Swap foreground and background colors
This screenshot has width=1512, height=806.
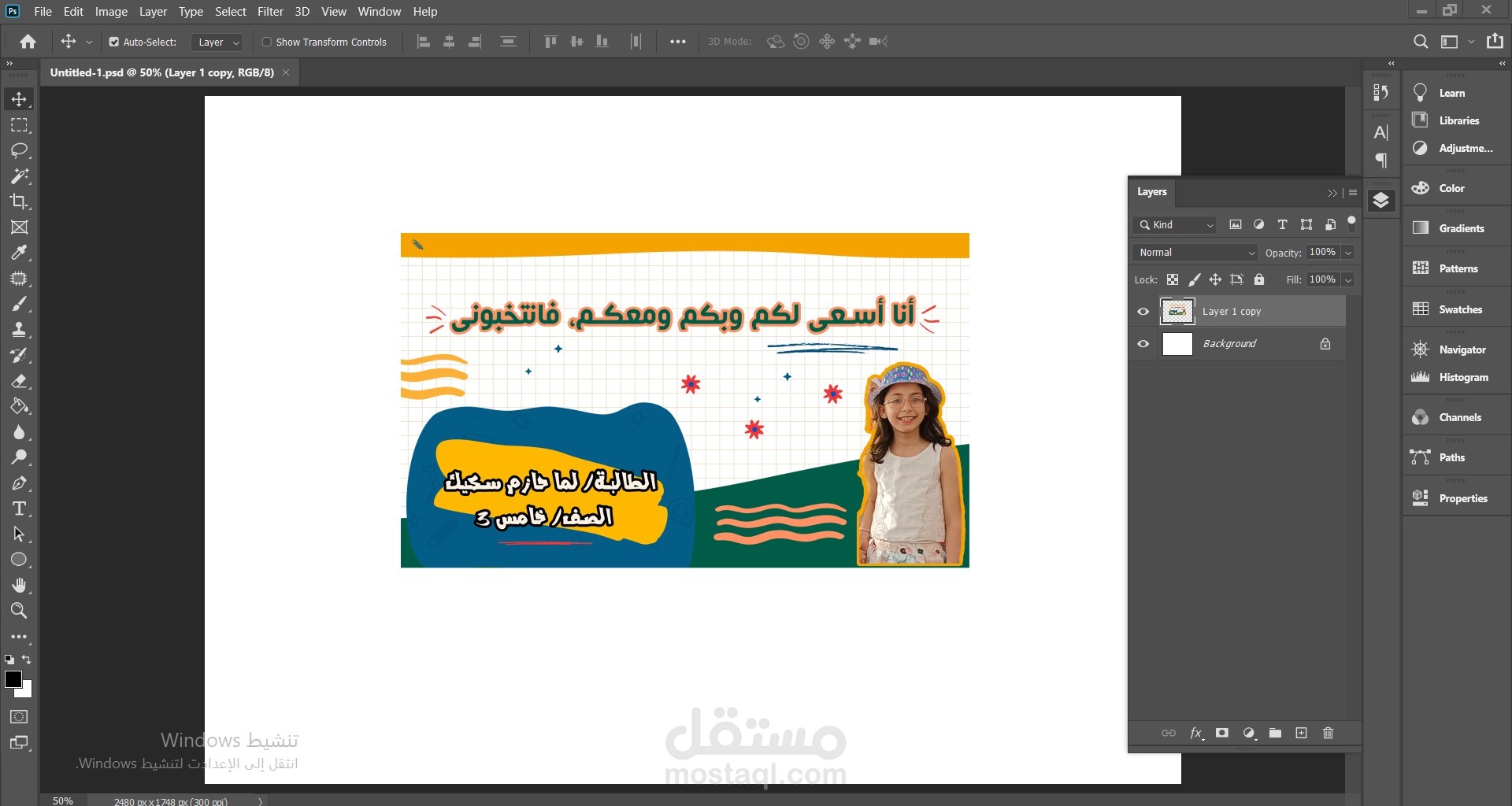coord(27,660)
